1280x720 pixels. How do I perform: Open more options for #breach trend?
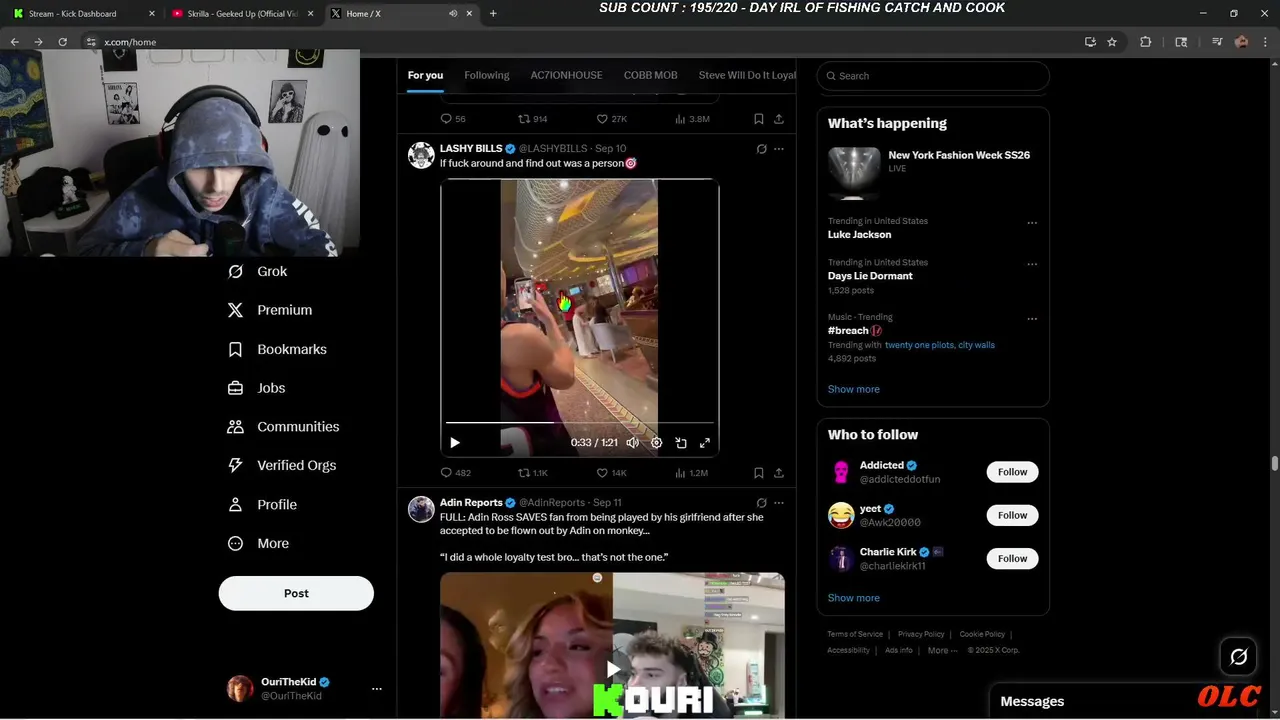point(1032,319)
